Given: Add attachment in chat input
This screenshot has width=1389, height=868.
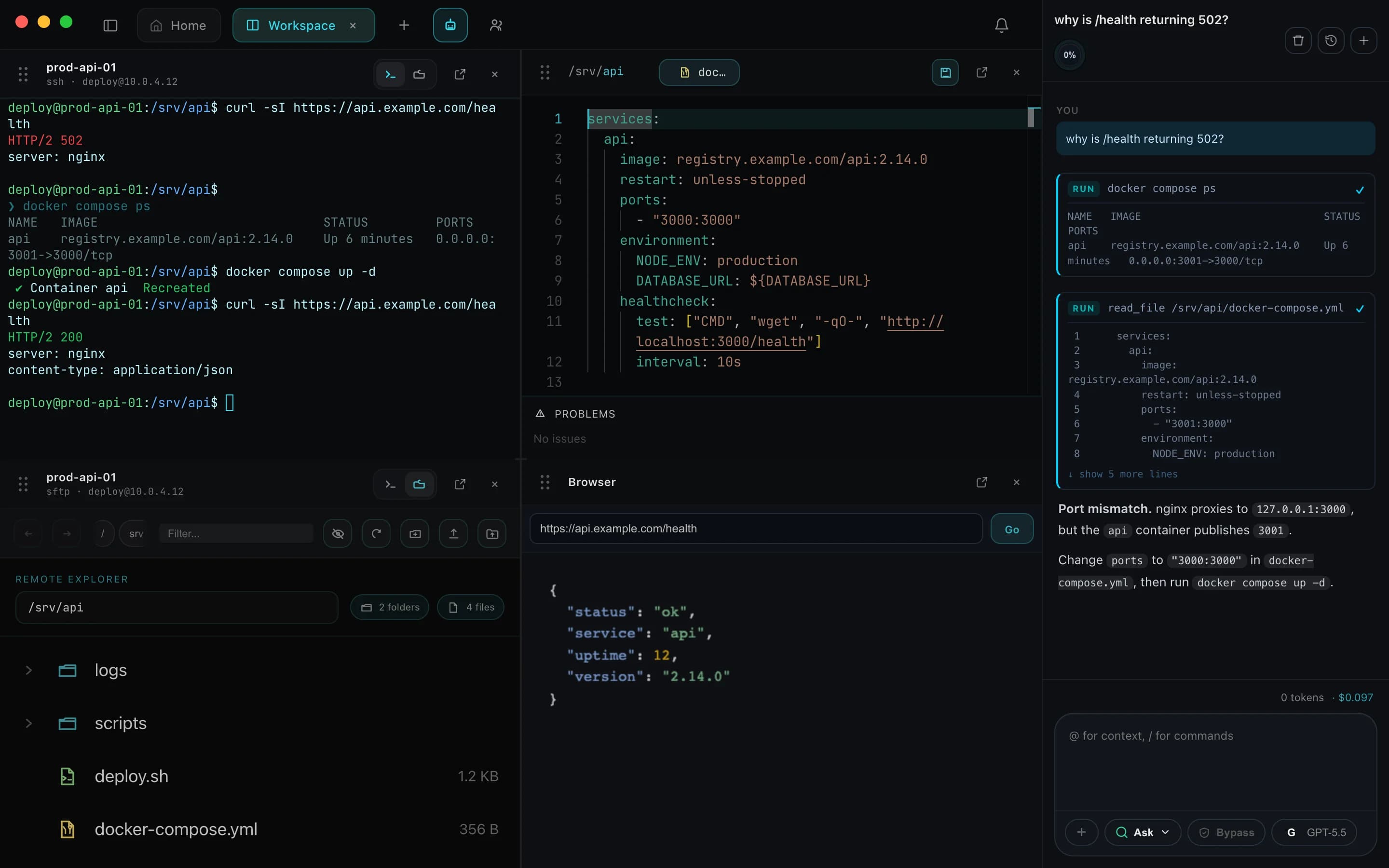Looking at the screenshot, I should point(1081,832).
